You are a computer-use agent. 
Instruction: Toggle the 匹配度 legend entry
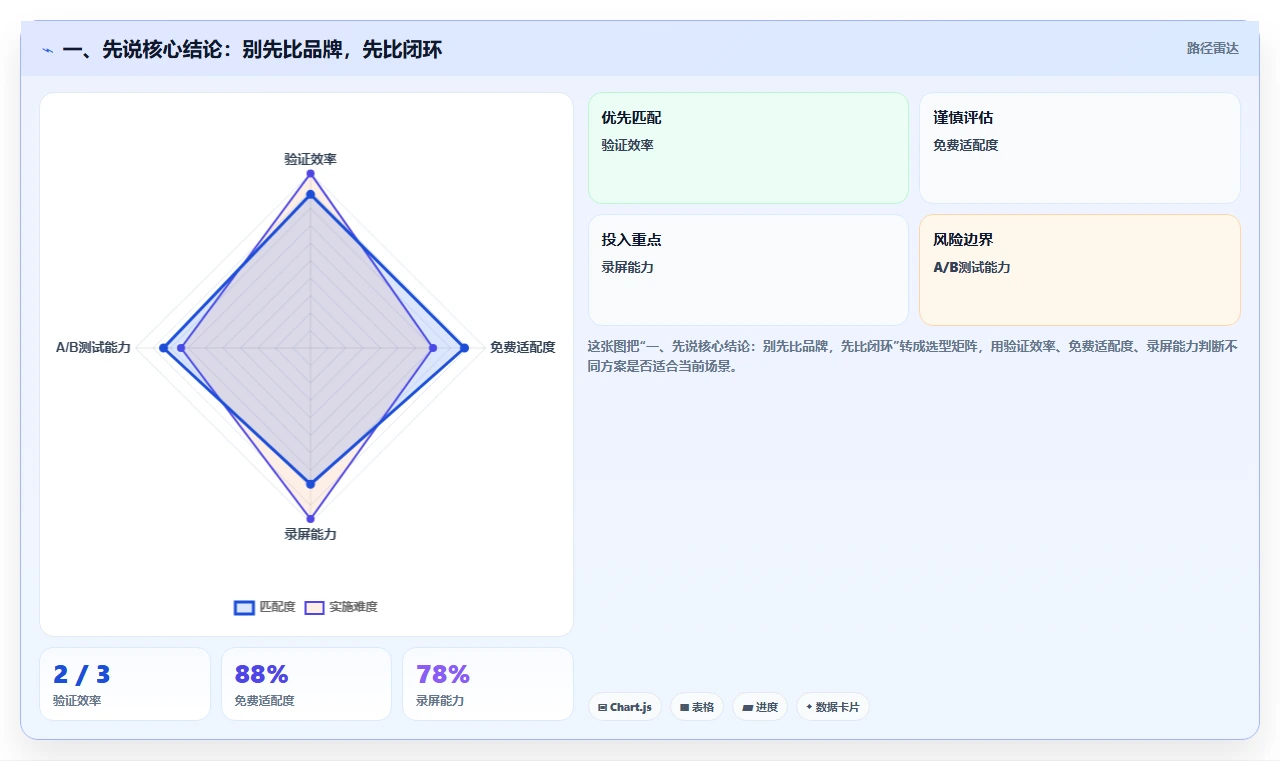pyautogui.click(x=265, y=607)
